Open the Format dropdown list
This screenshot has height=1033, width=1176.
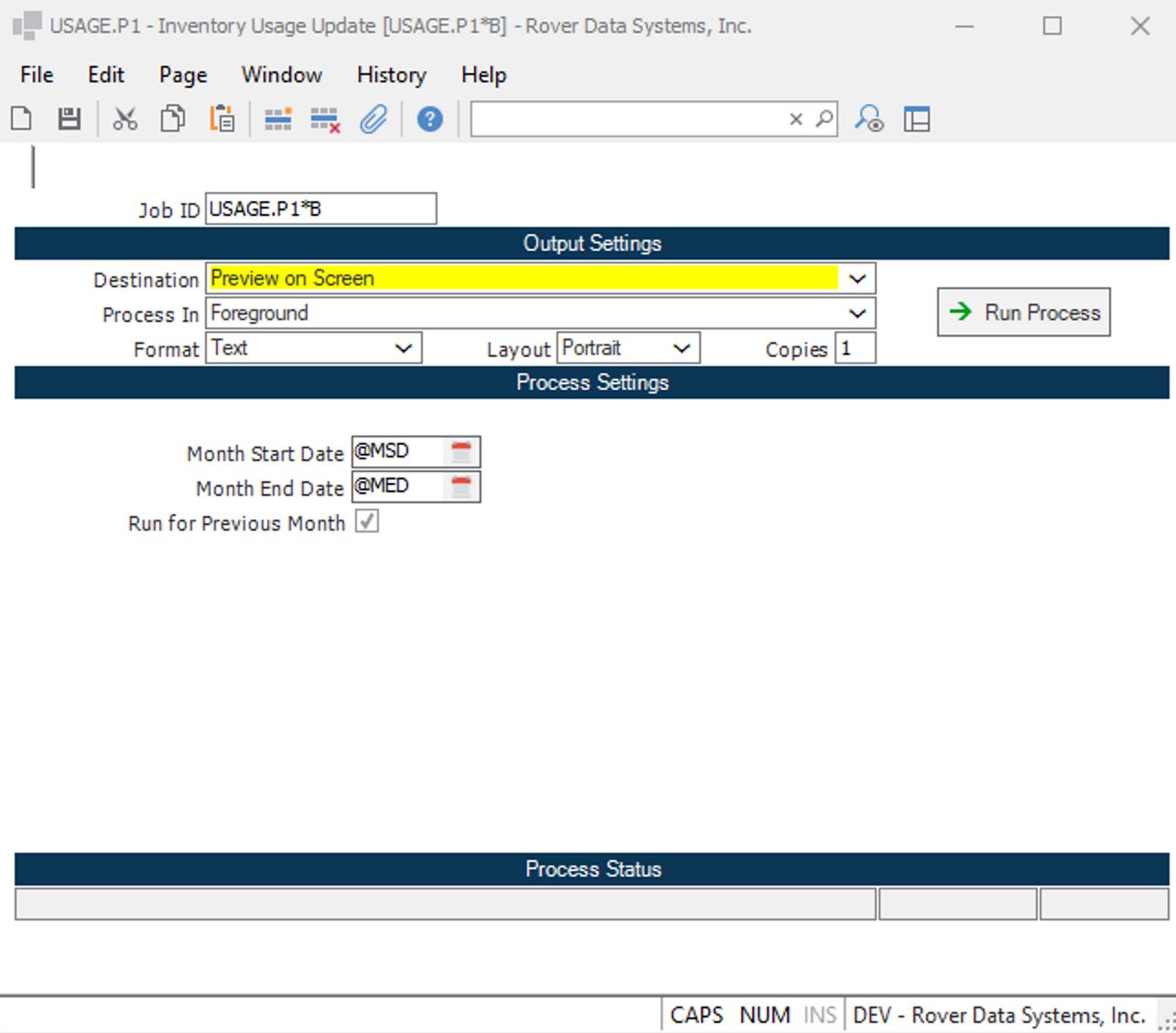coord(403,349)
